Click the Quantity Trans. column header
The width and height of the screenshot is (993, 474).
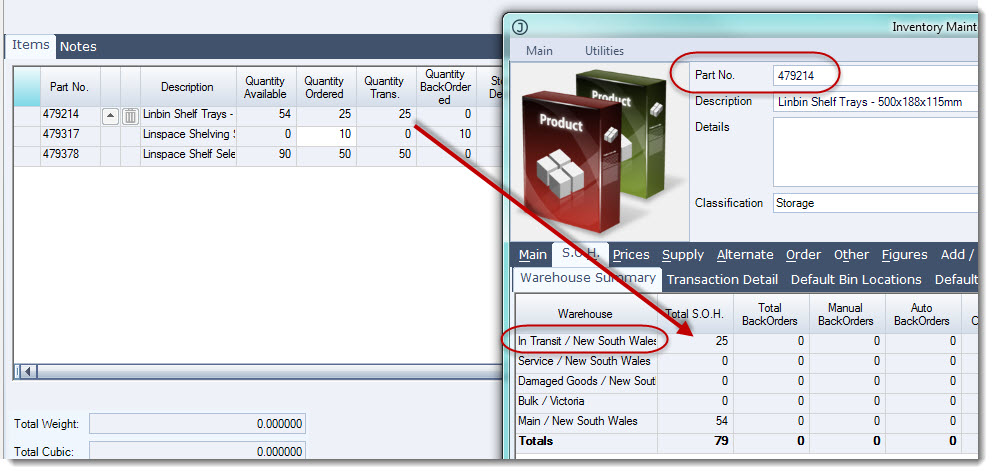(385, 87)
